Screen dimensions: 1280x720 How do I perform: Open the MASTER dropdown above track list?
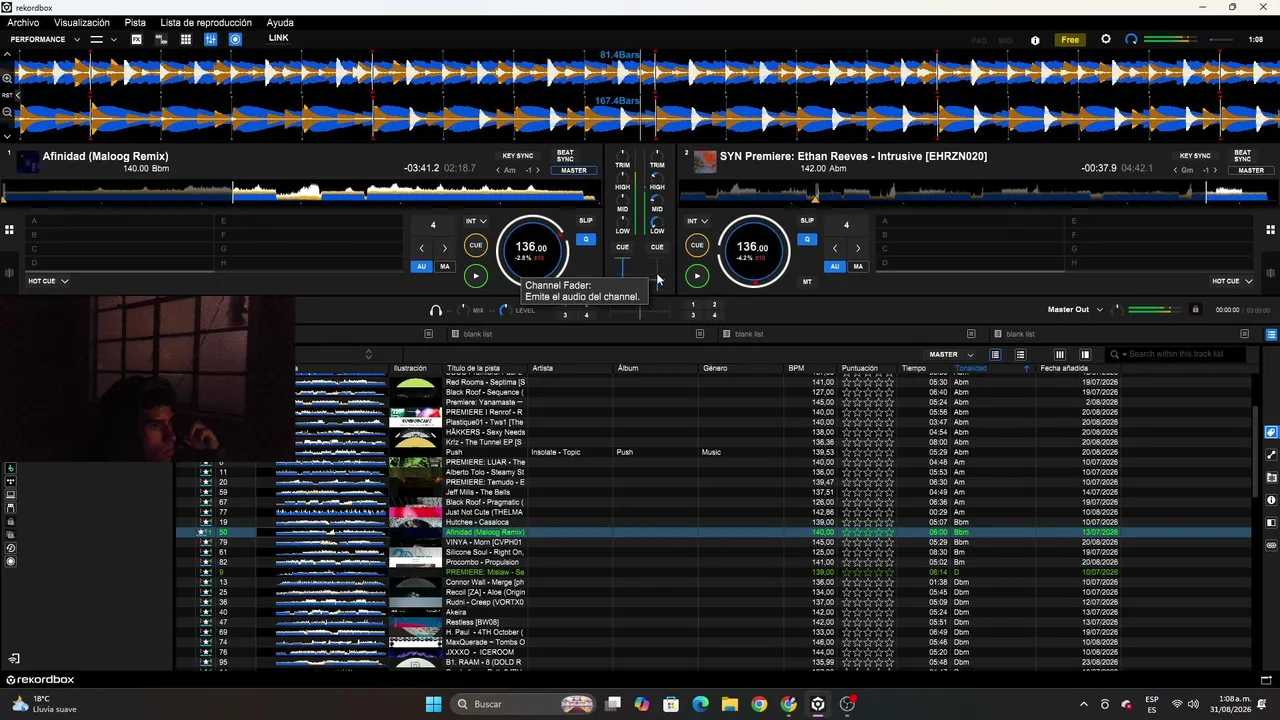[x=951, y=354]
